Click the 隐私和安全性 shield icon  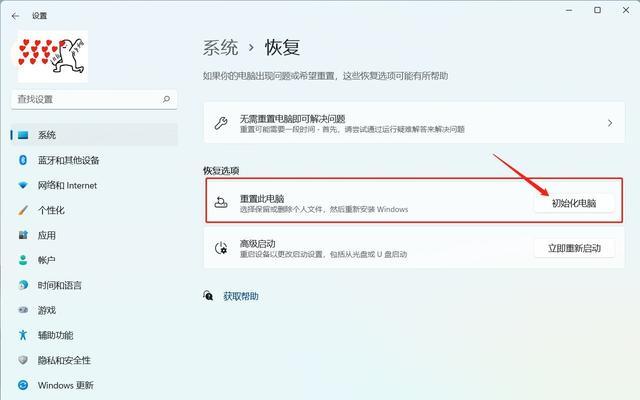(x=23, y=360)
